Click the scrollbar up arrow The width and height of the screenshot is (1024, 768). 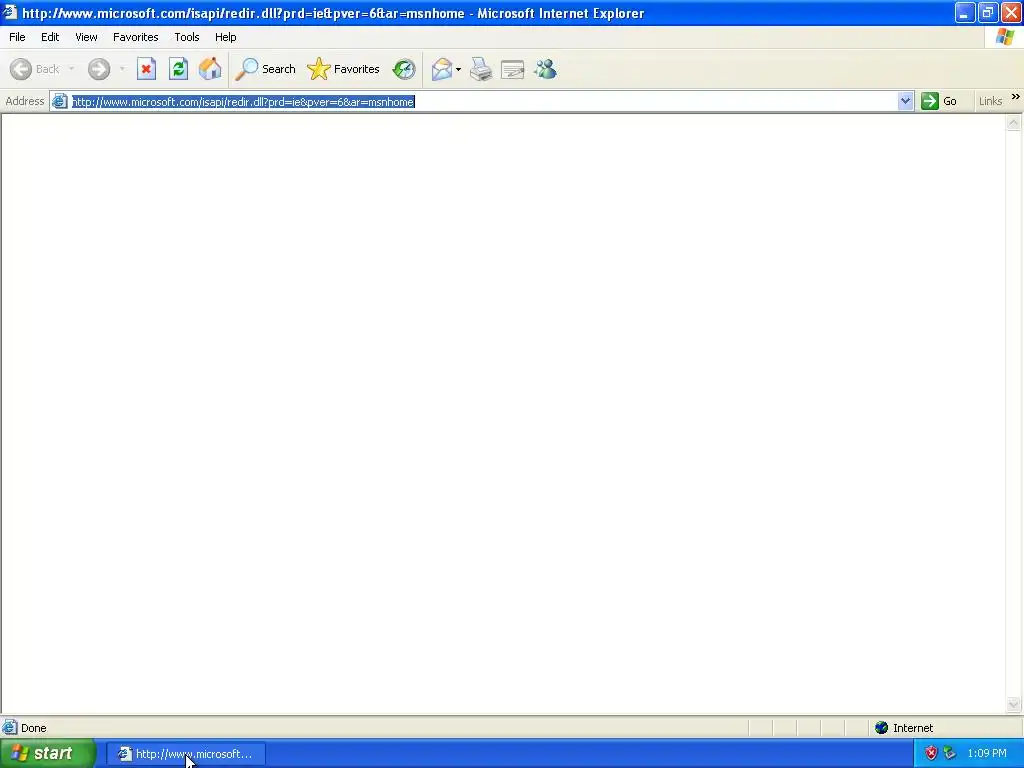[x=1014, y=123]
